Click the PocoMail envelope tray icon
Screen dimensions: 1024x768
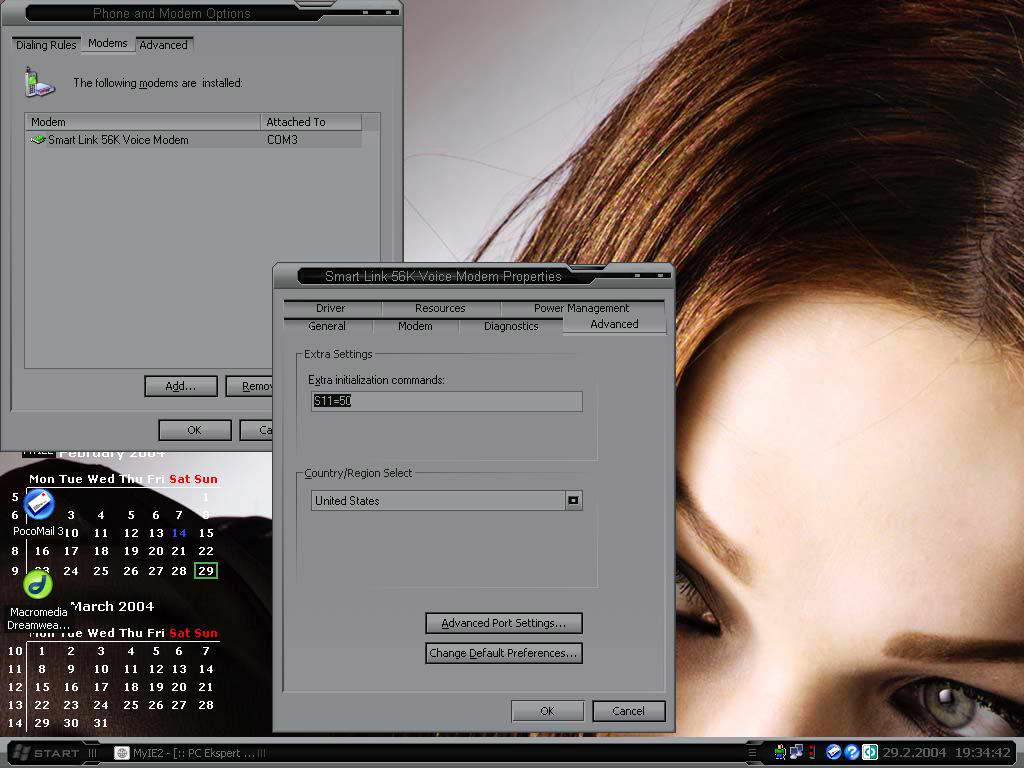coord(833,752)
